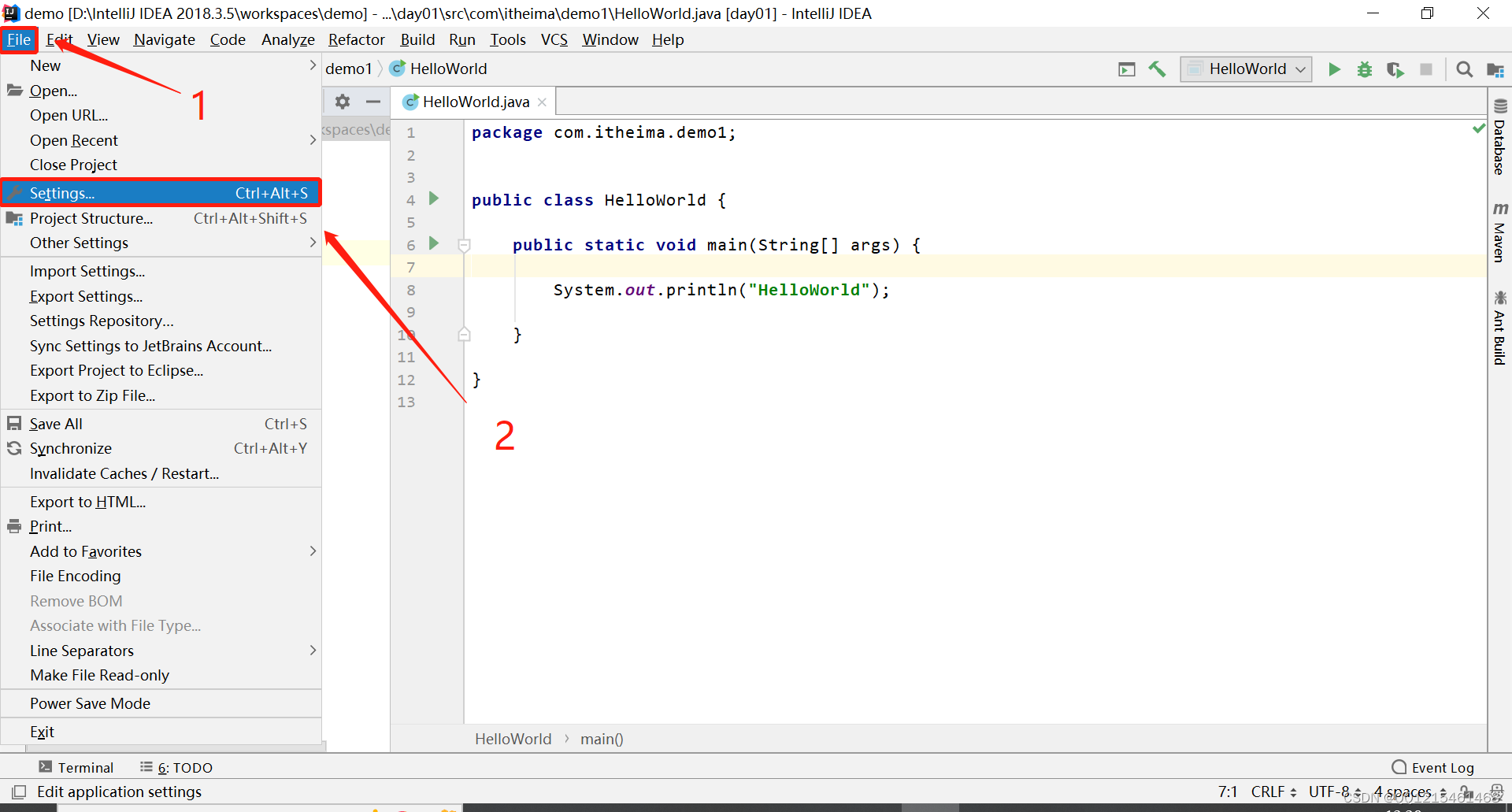Select Print... menu item
Image resolution: width=1512 pixels, height=812 pixels.
[x=161, y=526]
